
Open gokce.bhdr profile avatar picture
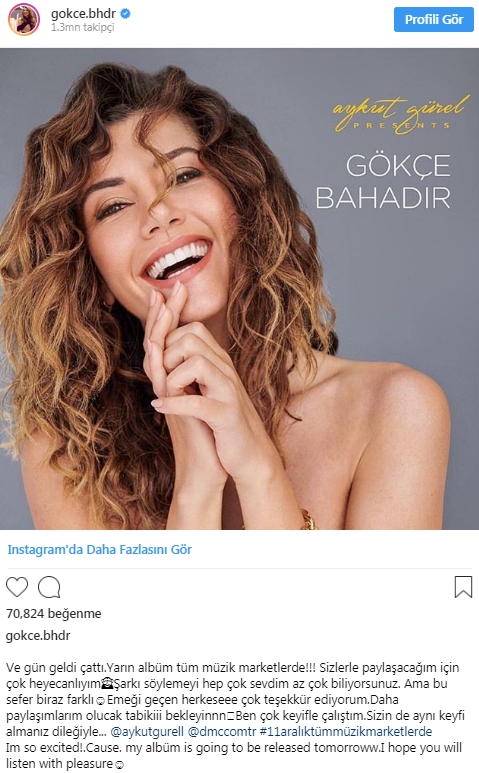tap(24, 20)
